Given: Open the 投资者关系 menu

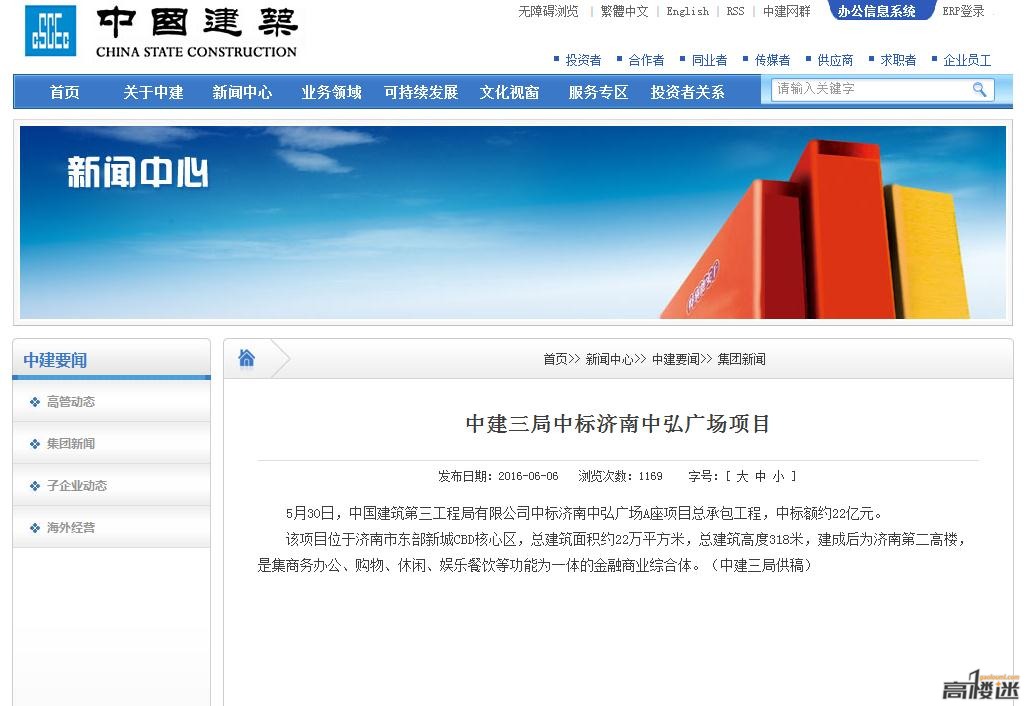Looking at the screenshot, I should pyautogui.click(x=687, y=92).
